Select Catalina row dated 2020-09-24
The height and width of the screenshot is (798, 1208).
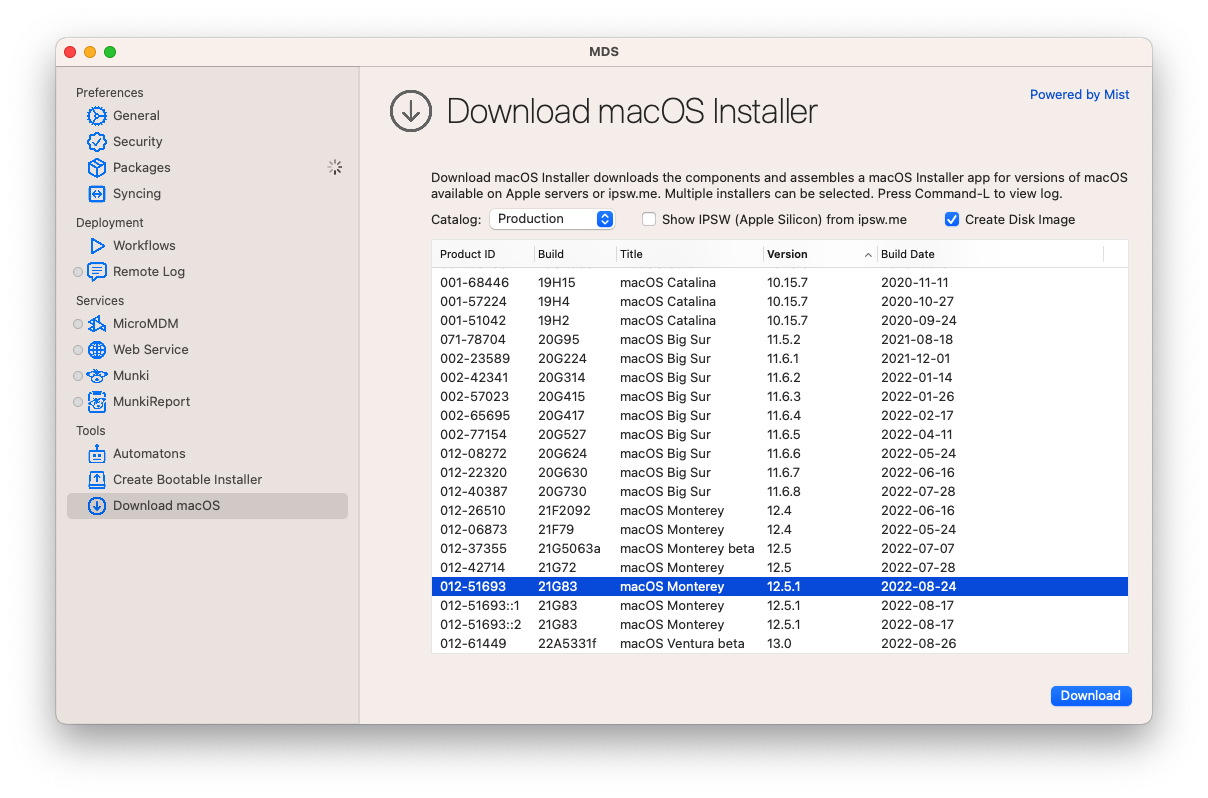click(780, 321)
